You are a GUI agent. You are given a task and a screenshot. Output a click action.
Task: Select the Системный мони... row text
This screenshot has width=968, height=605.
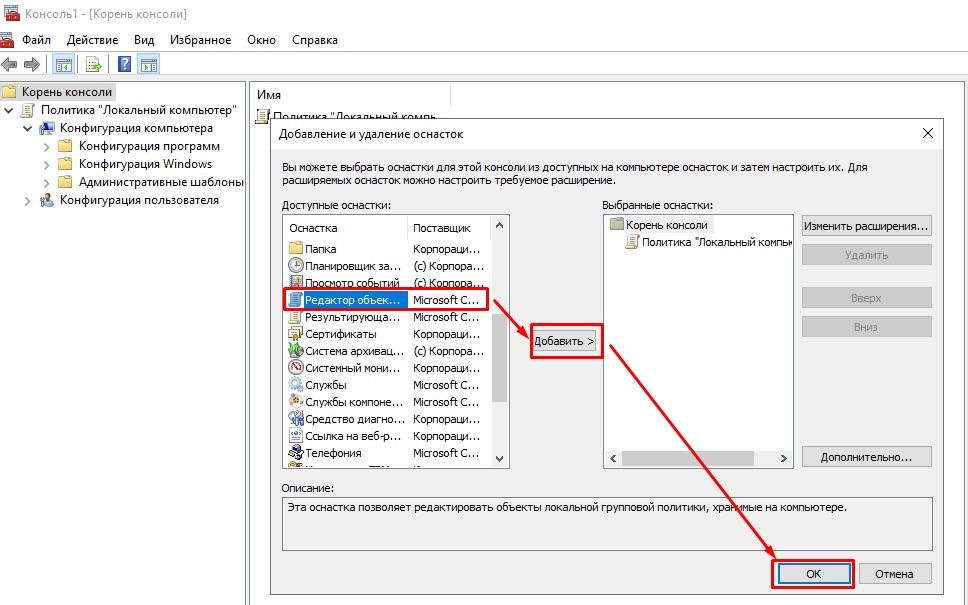353,368
